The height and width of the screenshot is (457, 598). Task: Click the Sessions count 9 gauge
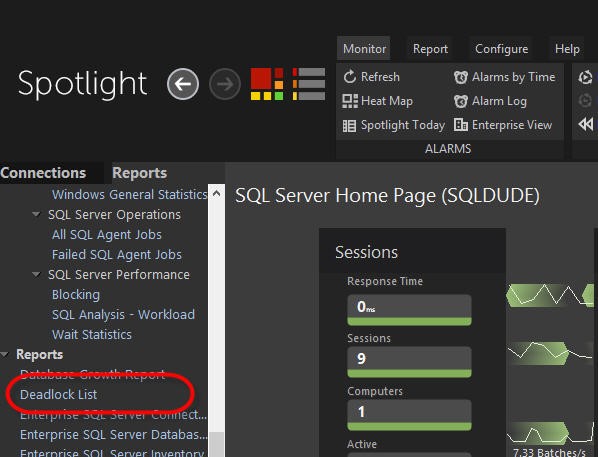pyautogui.click(x=409, y=362)
